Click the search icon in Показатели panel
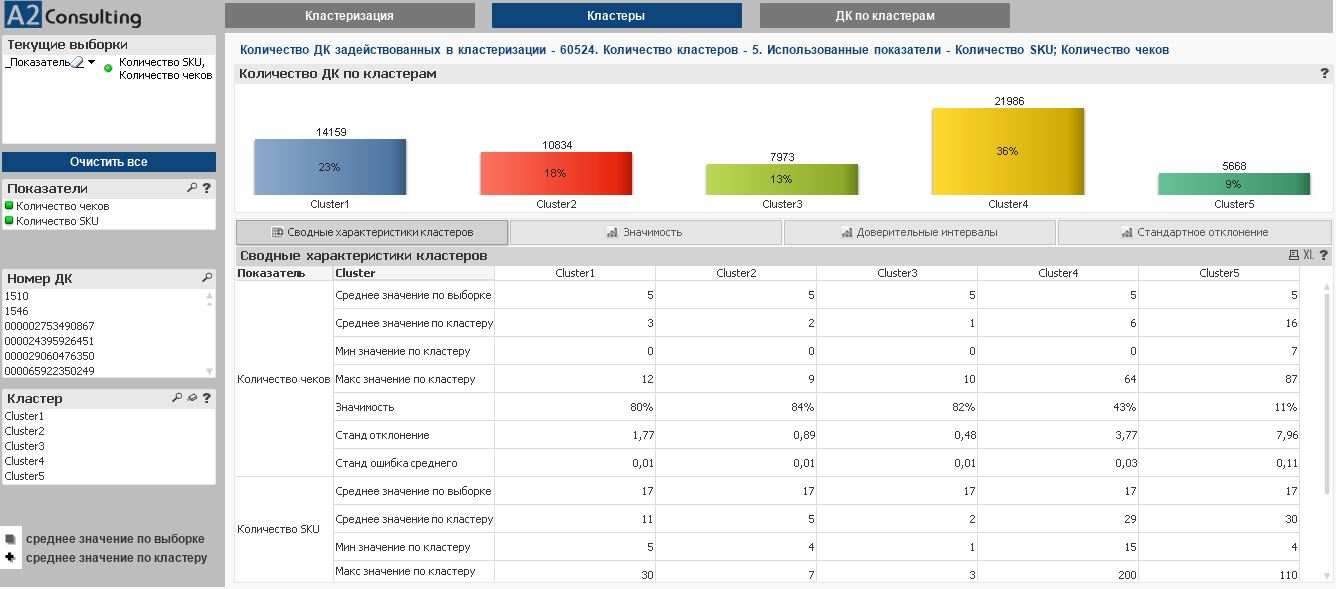This screenshot has height=589, width=1336. click(192, 188)
